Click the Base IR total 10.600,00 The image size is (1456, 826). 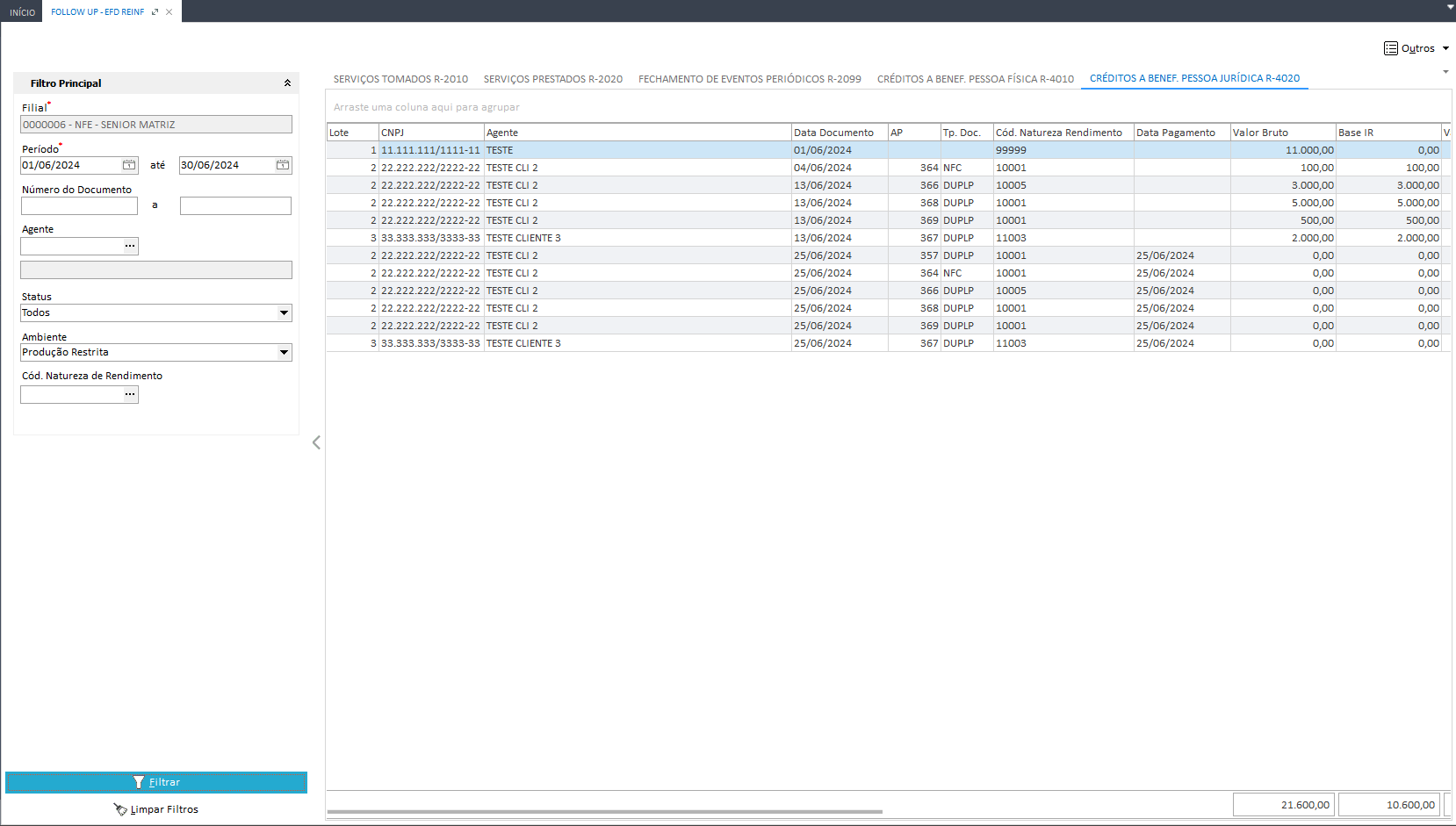1388,805
